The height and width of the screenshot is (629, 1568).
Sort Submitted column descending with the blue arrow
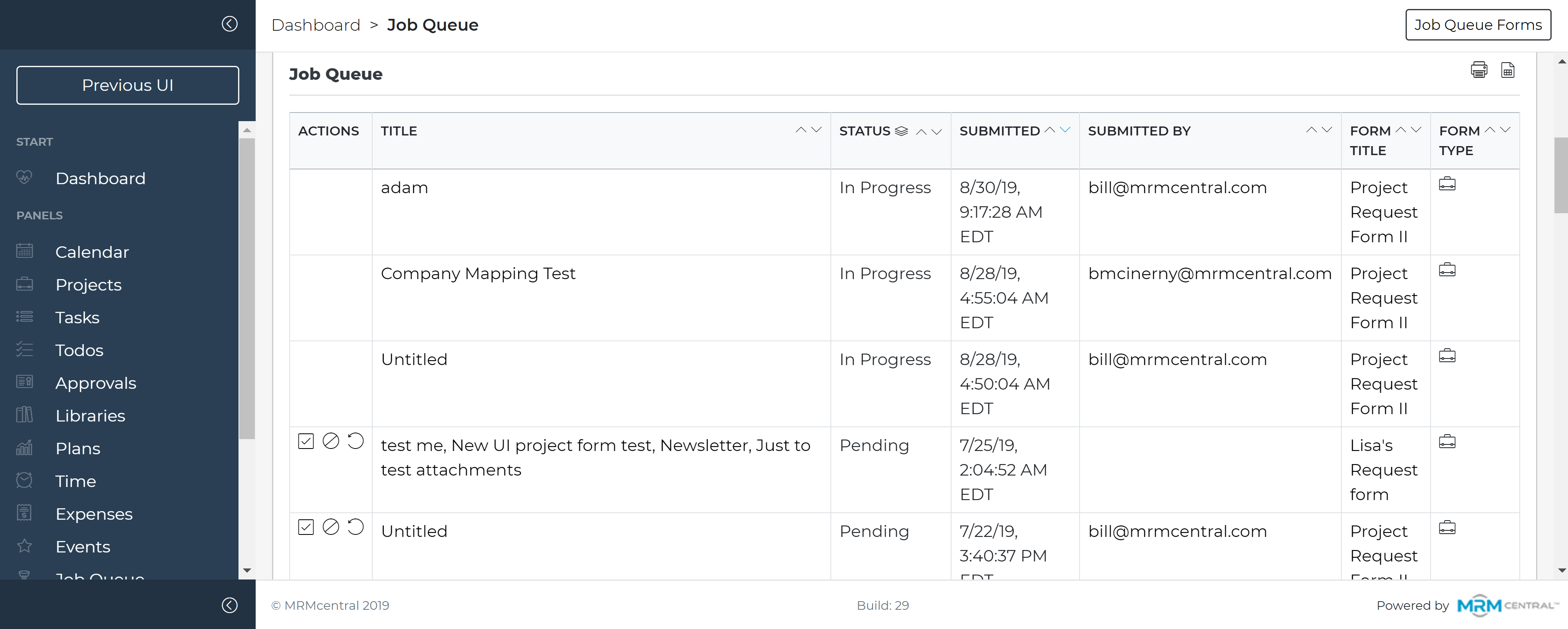(1065, 130)
